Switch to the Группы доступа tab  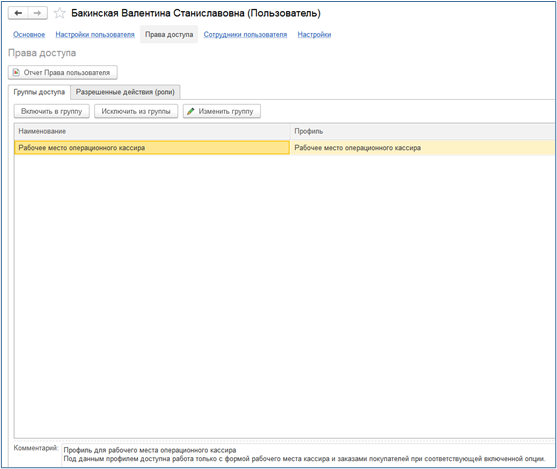[39, 92]
